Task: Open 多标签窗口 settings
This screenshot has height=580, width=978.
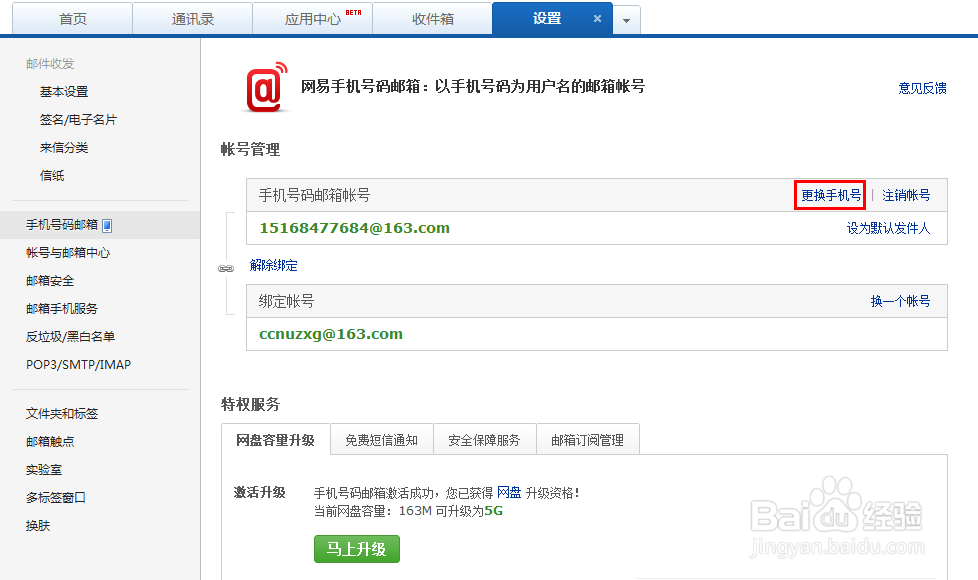Action: [x=56, y=498]
